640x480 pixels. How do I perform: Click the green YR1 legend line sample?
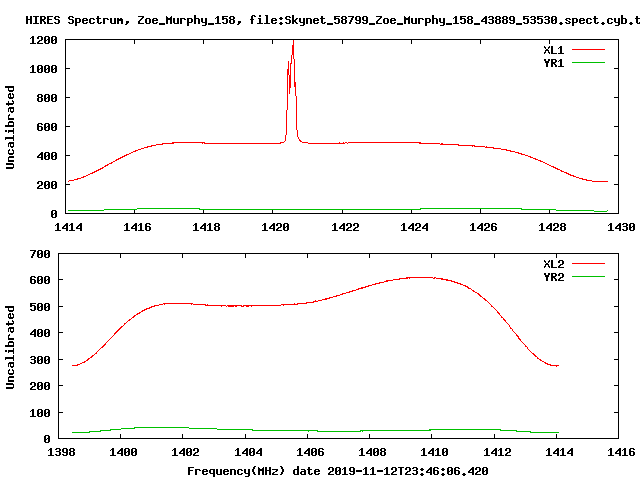coord(588,63)
